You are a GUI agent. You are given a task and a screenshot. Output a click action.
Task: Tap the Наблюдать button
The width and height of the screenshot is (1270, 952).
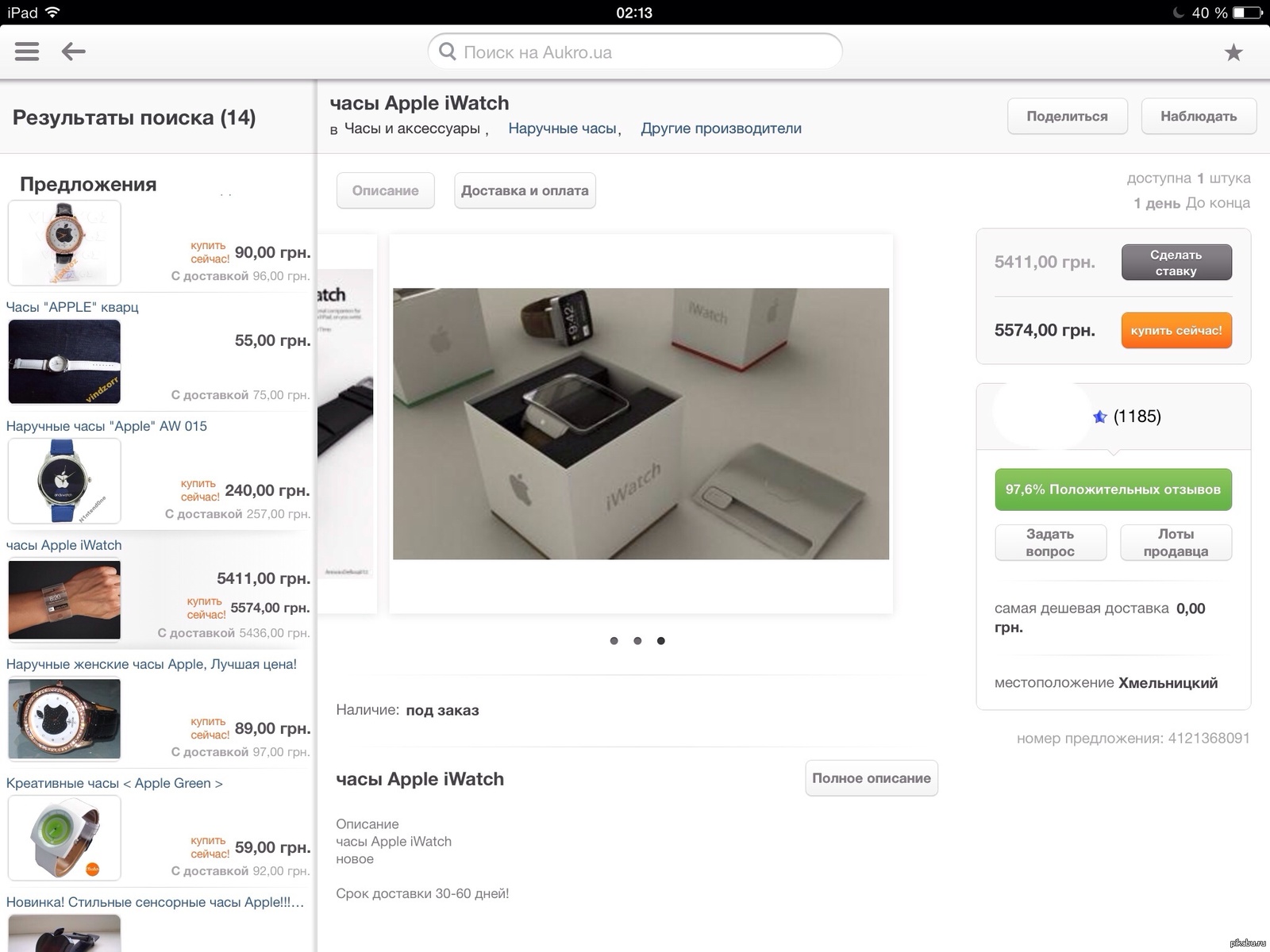tap(1199, 117)
